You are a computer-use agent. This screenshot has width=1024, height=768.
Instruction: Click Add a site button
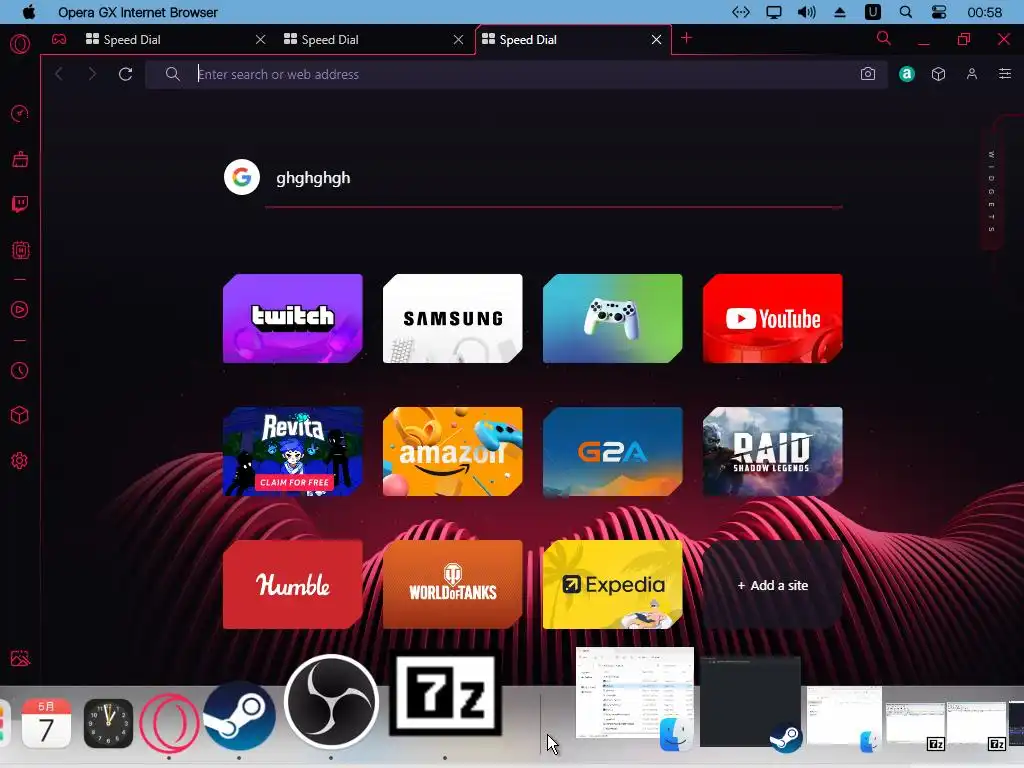click(x=773, y=585)
